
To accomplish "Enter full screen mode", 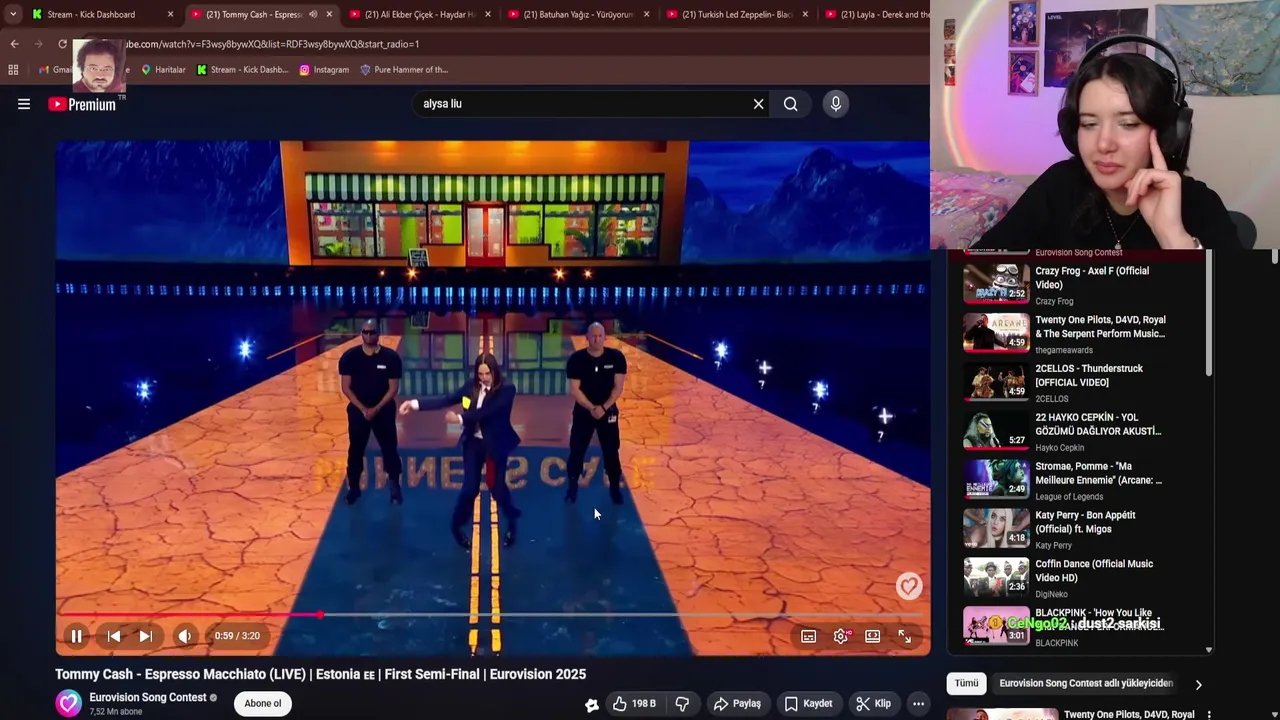I will (x=905, y=636).
